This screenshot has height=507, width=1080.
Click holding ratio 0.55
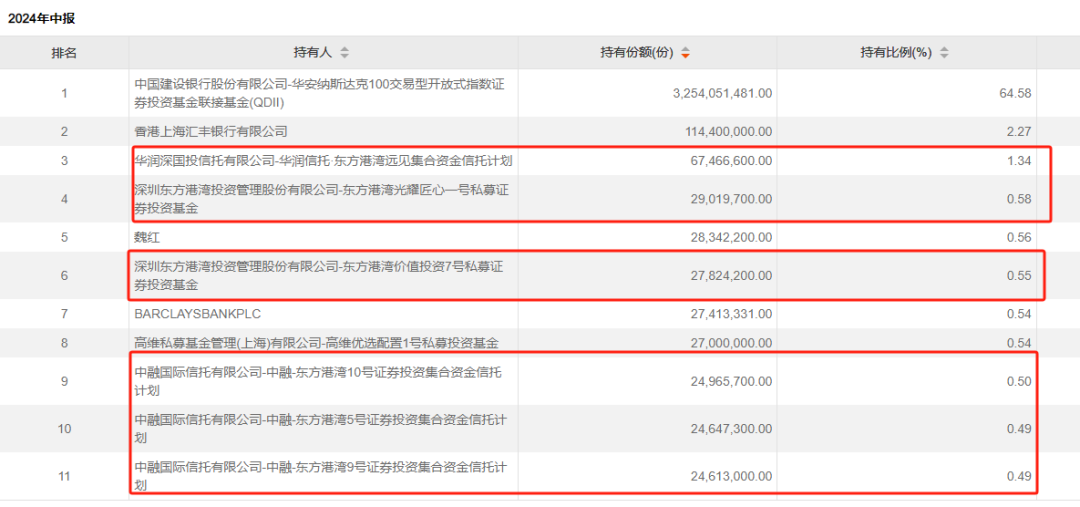pyautogui.click(x=1021, y=276)
